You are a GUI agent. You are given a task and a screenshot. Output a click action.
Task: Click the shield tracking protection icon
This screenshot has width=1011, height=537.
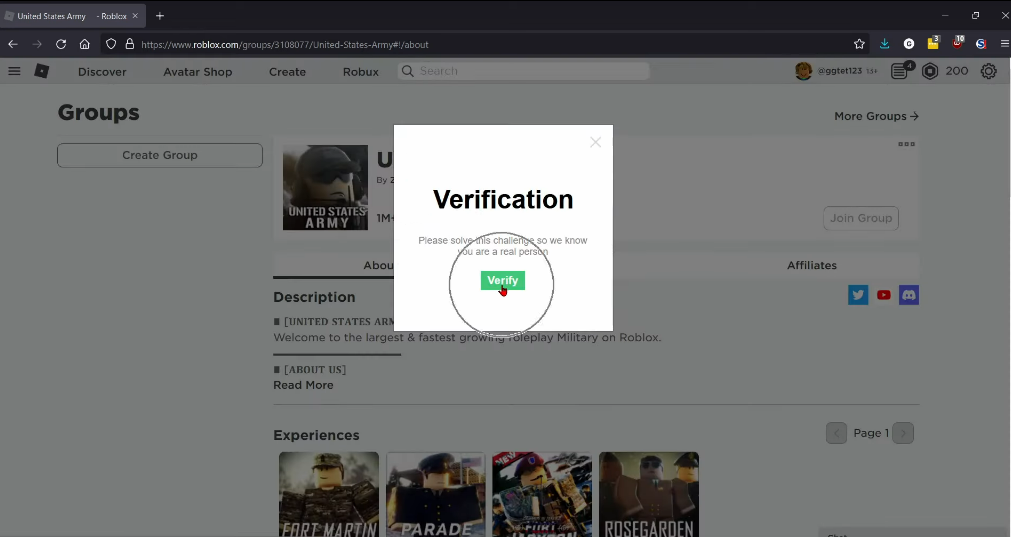tap(111, 44)
